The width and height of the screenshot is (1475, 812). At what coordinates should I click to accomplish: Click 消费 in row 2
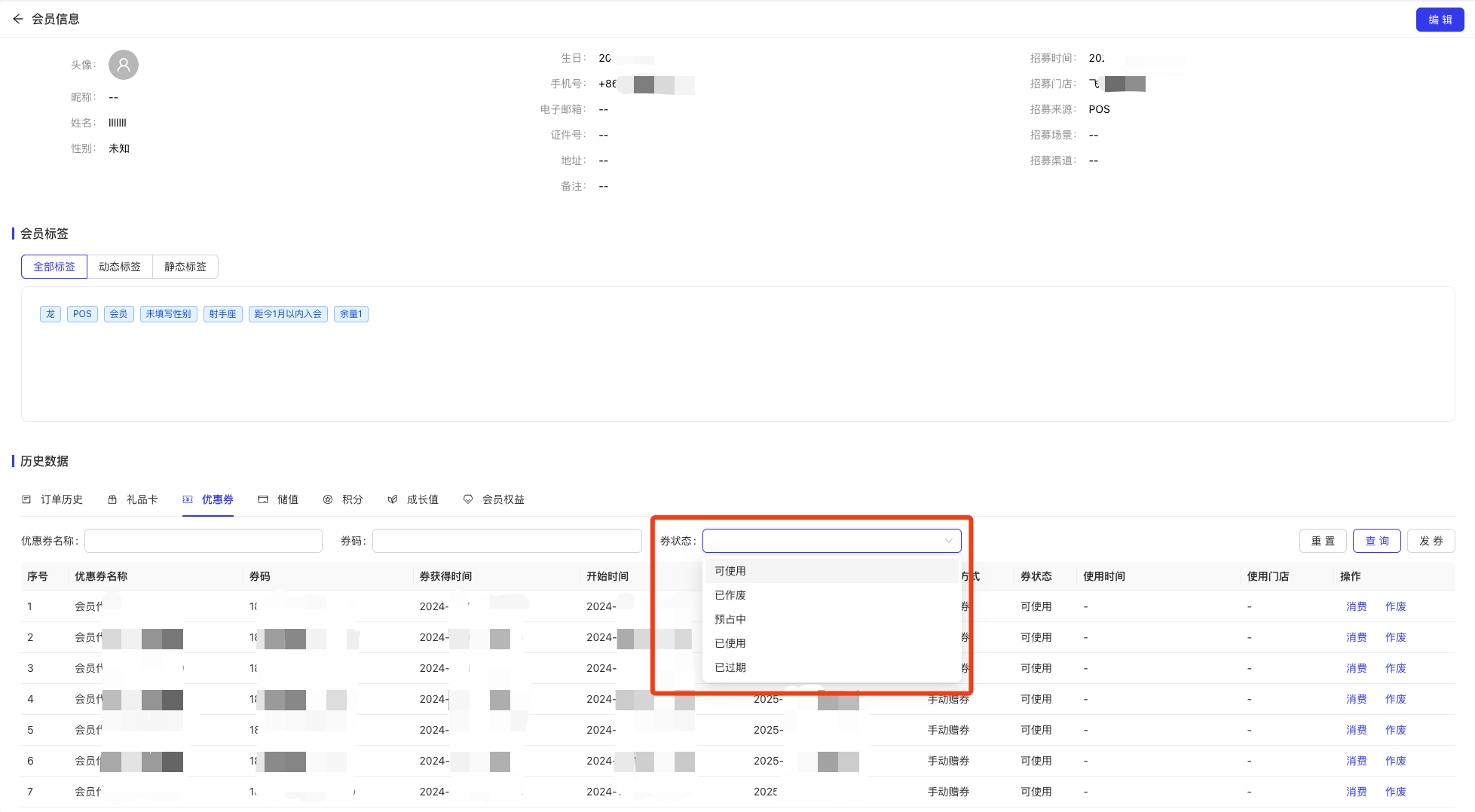pyautogui.click(x=1356, y=637)
